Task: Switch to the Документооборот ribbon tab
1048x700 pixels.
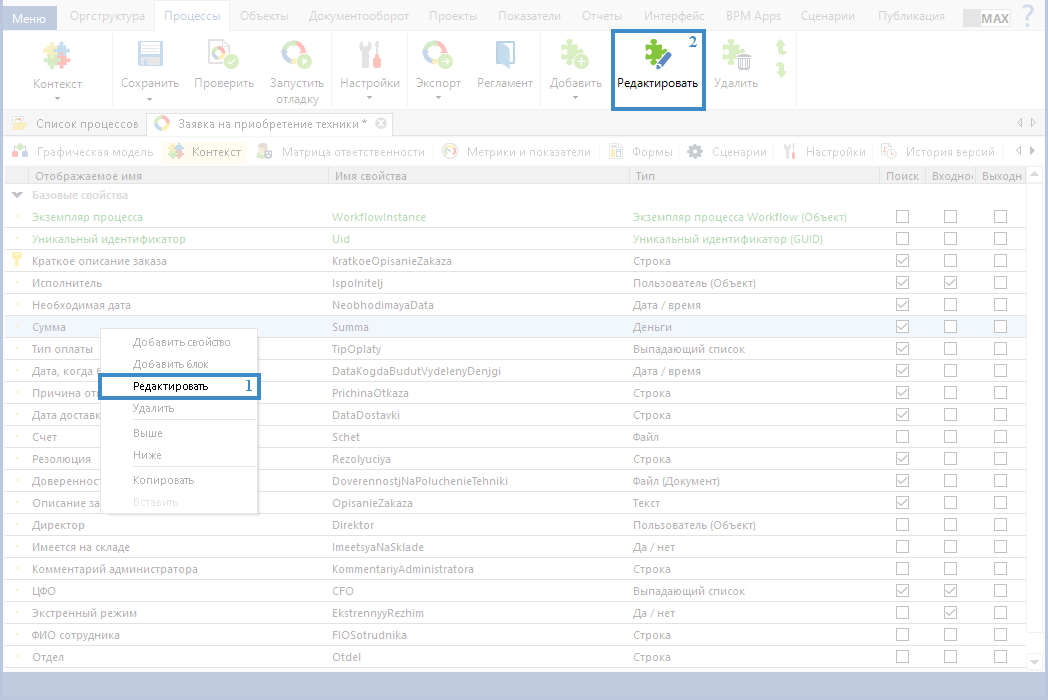Action: click(355, 16)
